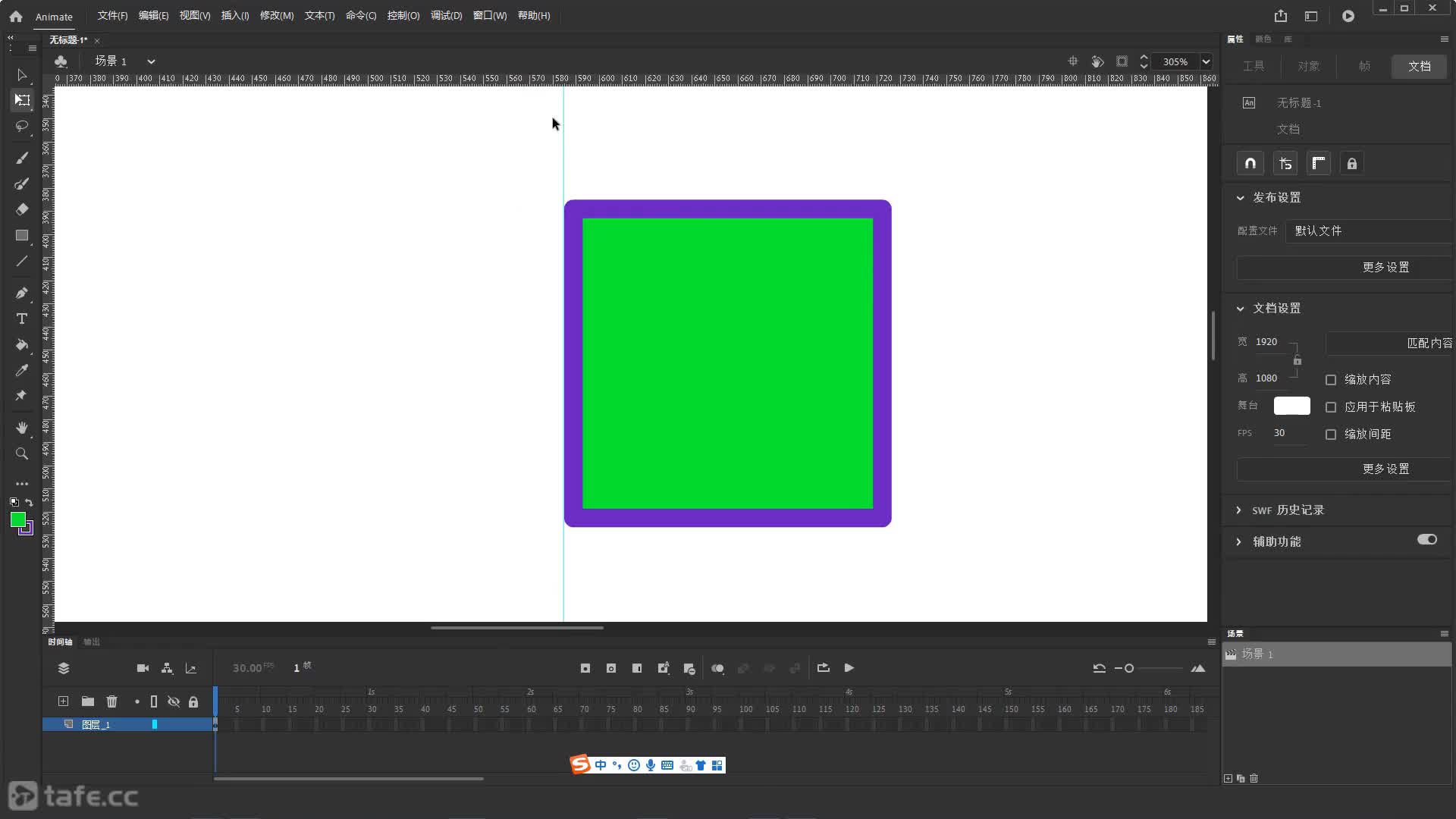Toggle the lock guides button in properties
The height and width of the screenshot is (819, 1456).
pos(1351,163)
